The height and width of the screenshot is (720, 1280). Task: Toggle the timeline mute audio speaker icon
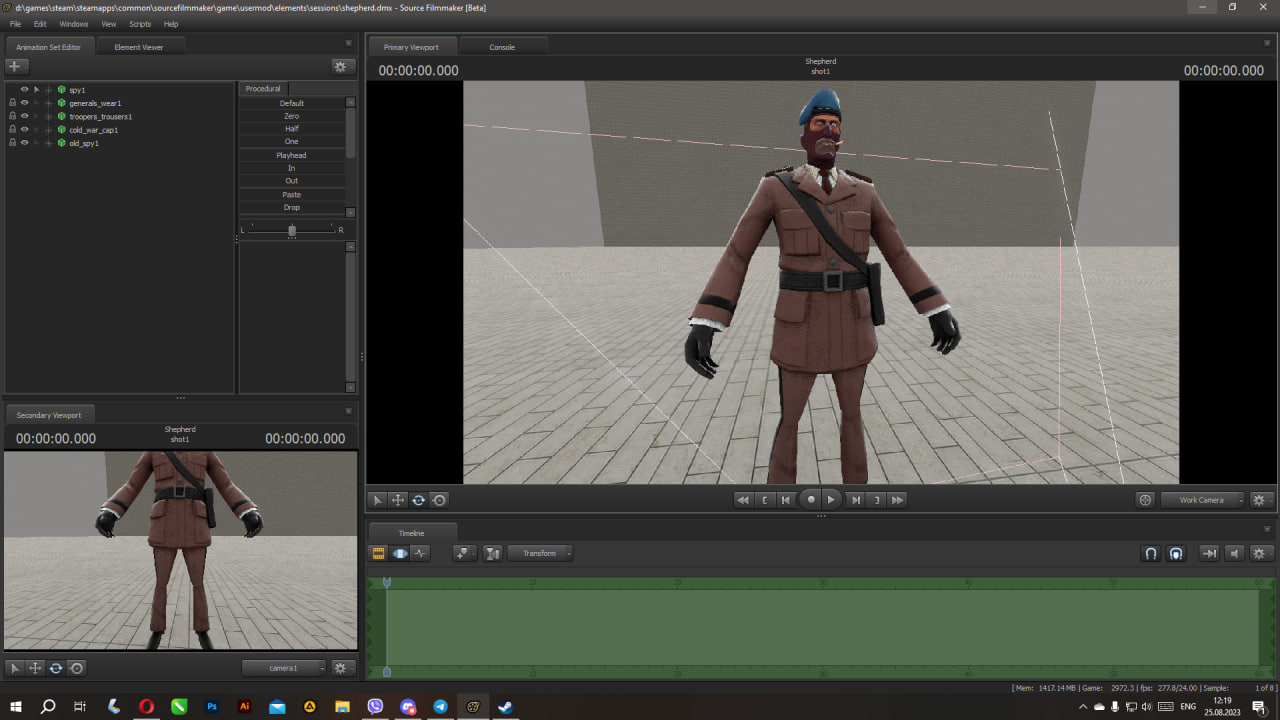click(1235, 553)
